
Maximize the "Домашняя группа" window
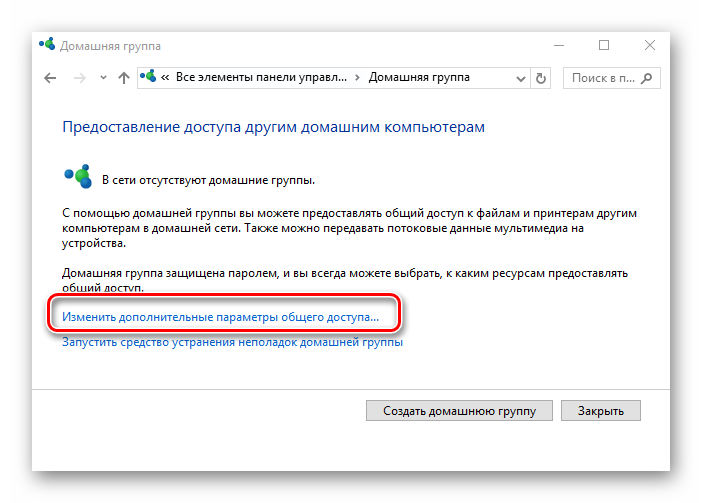[604, 45]
